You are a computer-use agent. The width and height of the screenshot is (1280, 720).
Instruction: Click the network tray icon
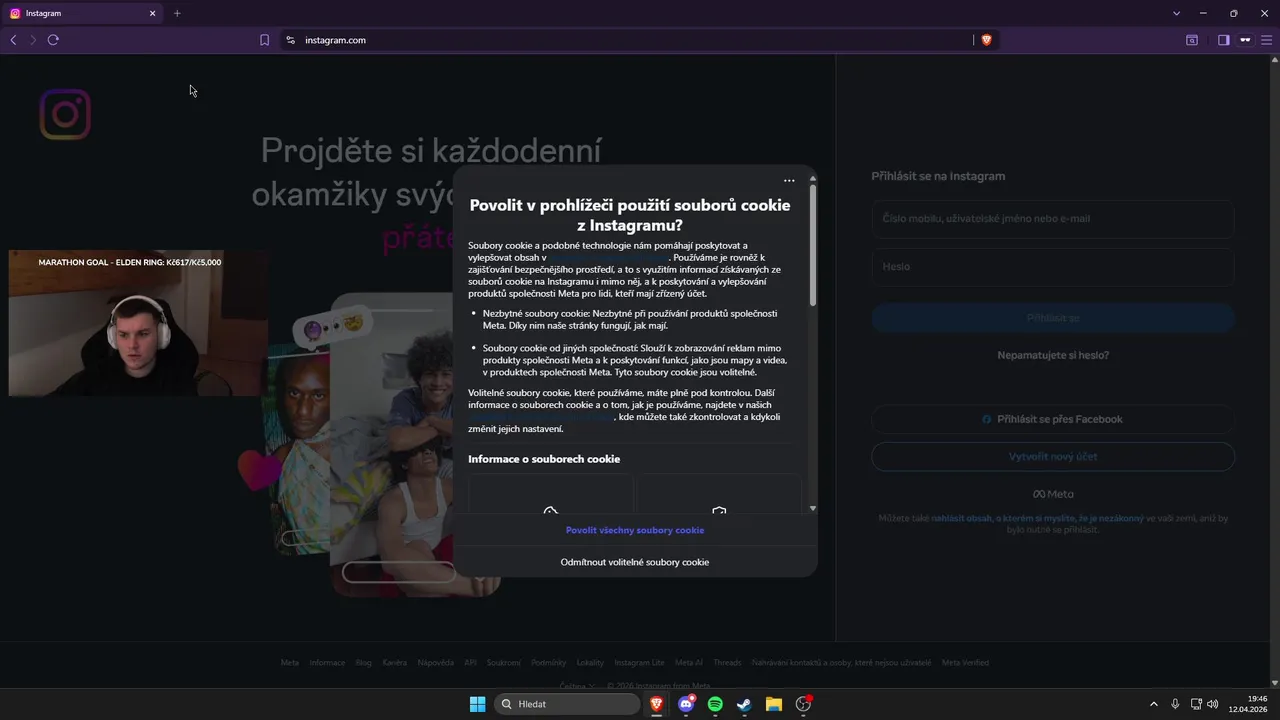tap(1196, 704)
